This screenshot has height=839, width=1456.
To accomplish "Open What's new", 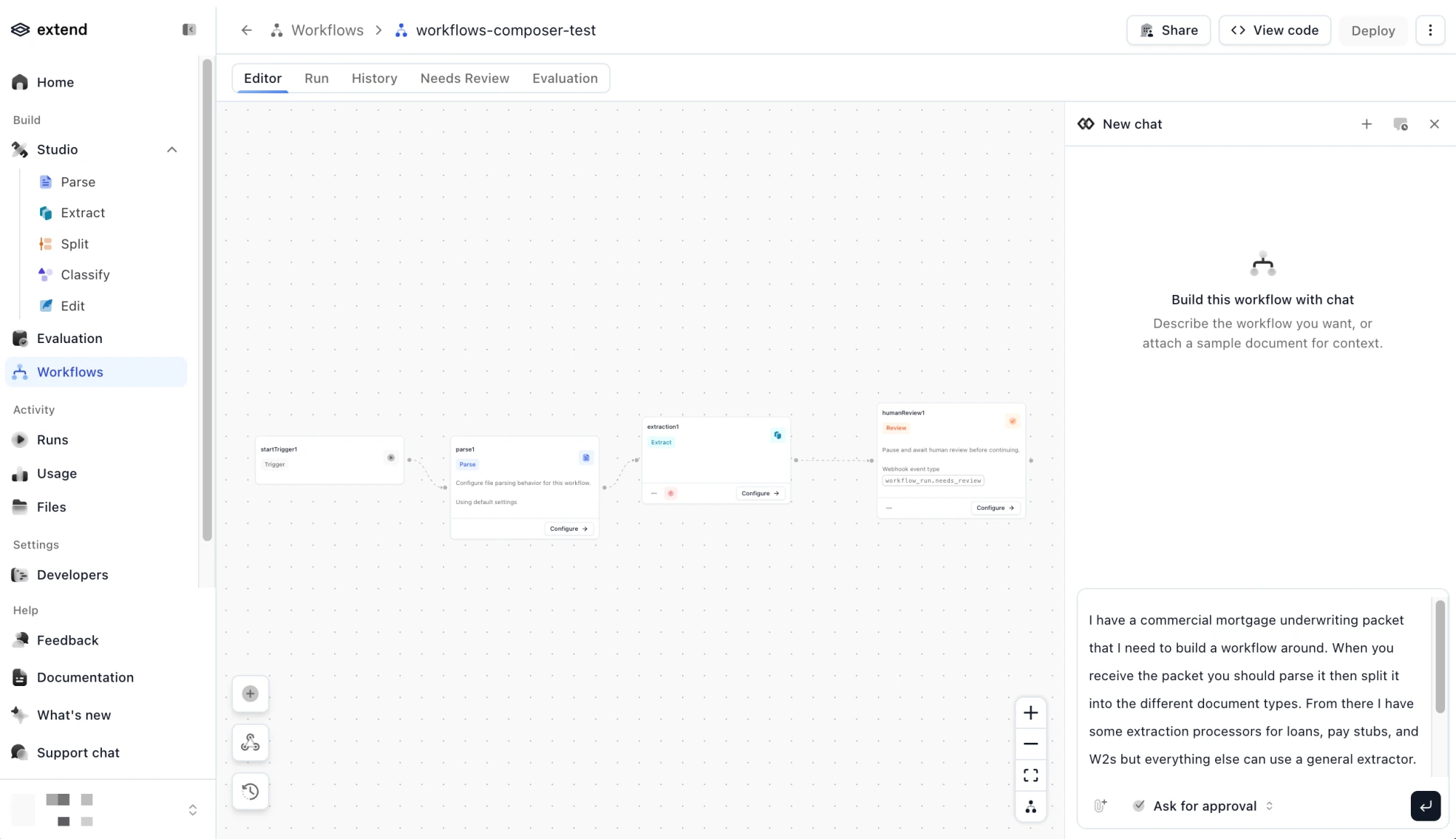I will pos(74,715).
